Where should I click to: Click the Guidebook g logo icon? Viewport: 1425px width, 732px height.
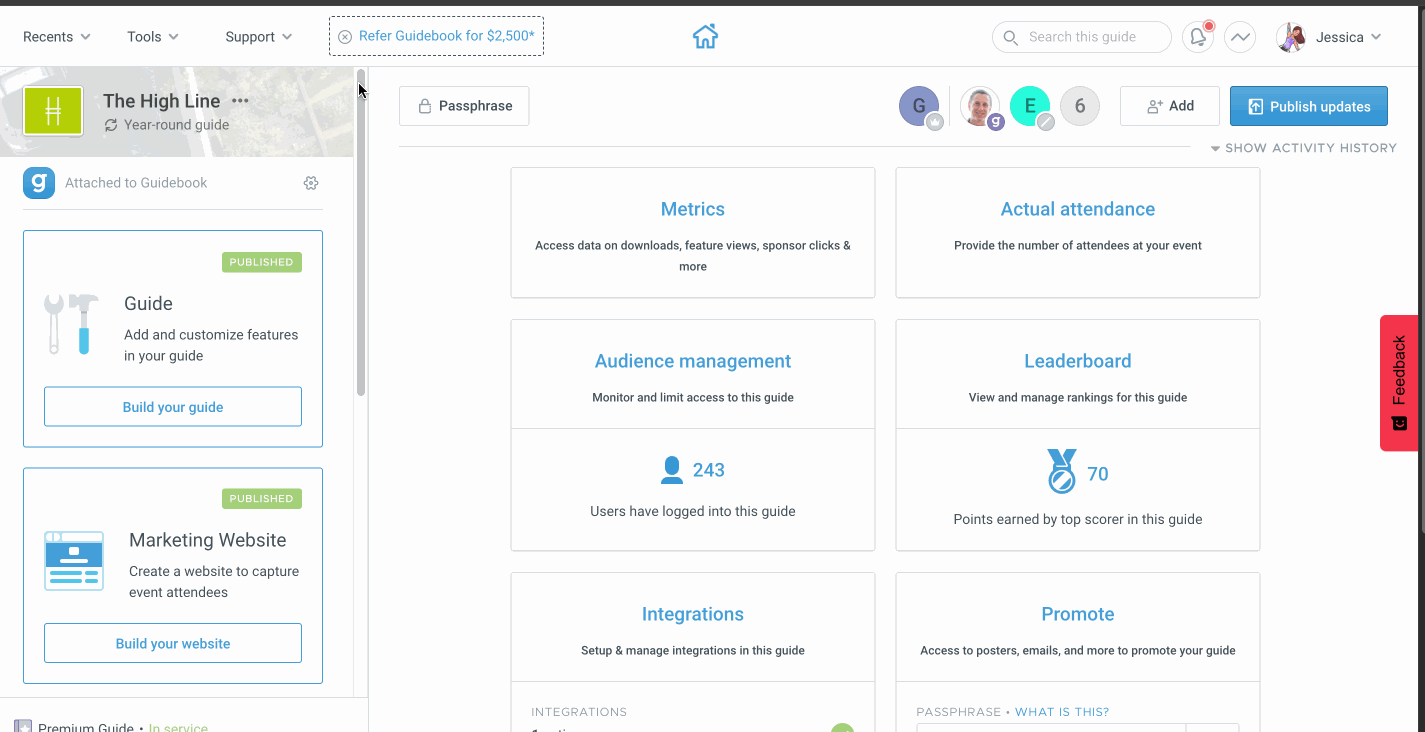[39, 183]
